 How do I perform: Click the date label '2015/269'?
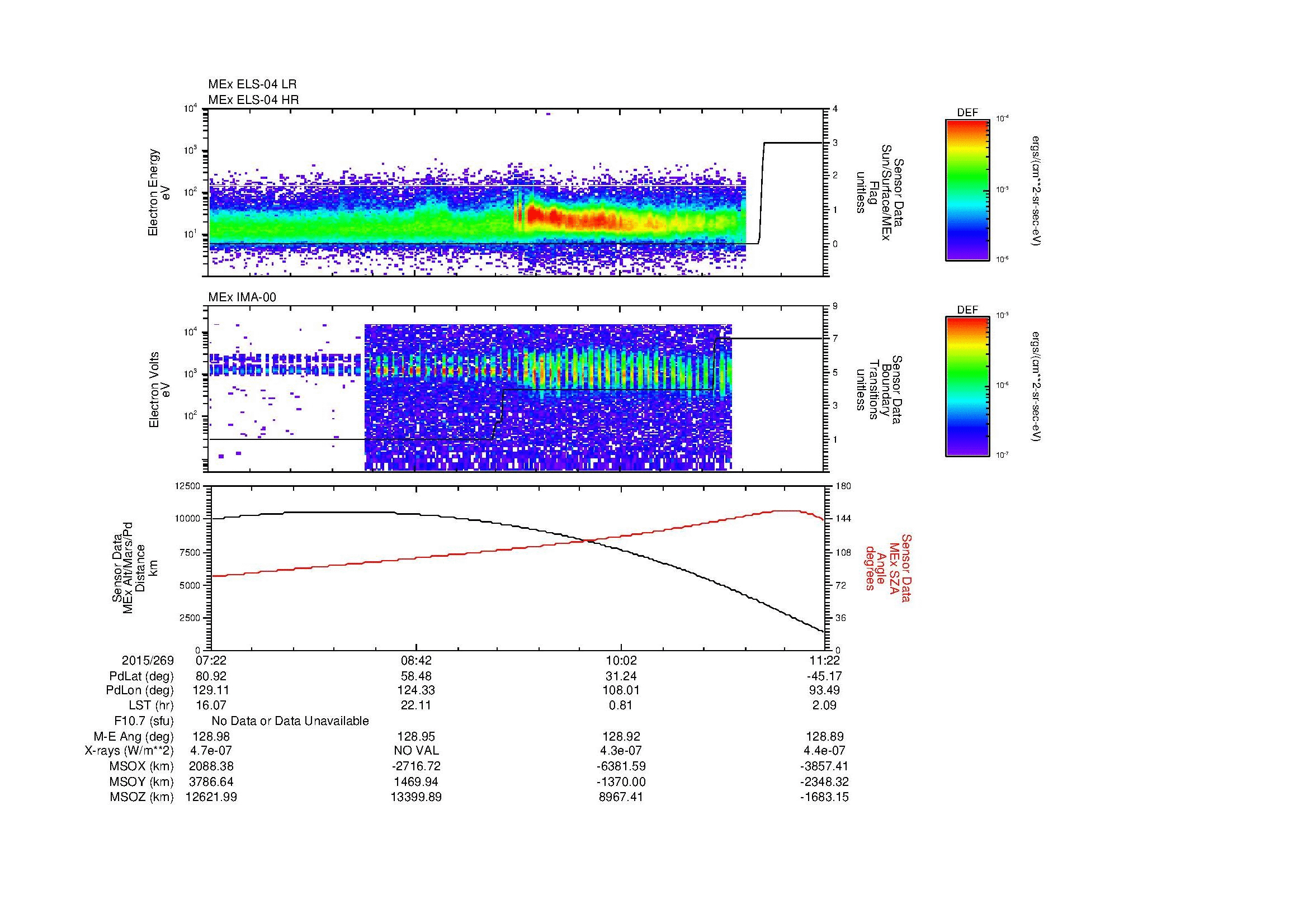[x=148, y=660]
